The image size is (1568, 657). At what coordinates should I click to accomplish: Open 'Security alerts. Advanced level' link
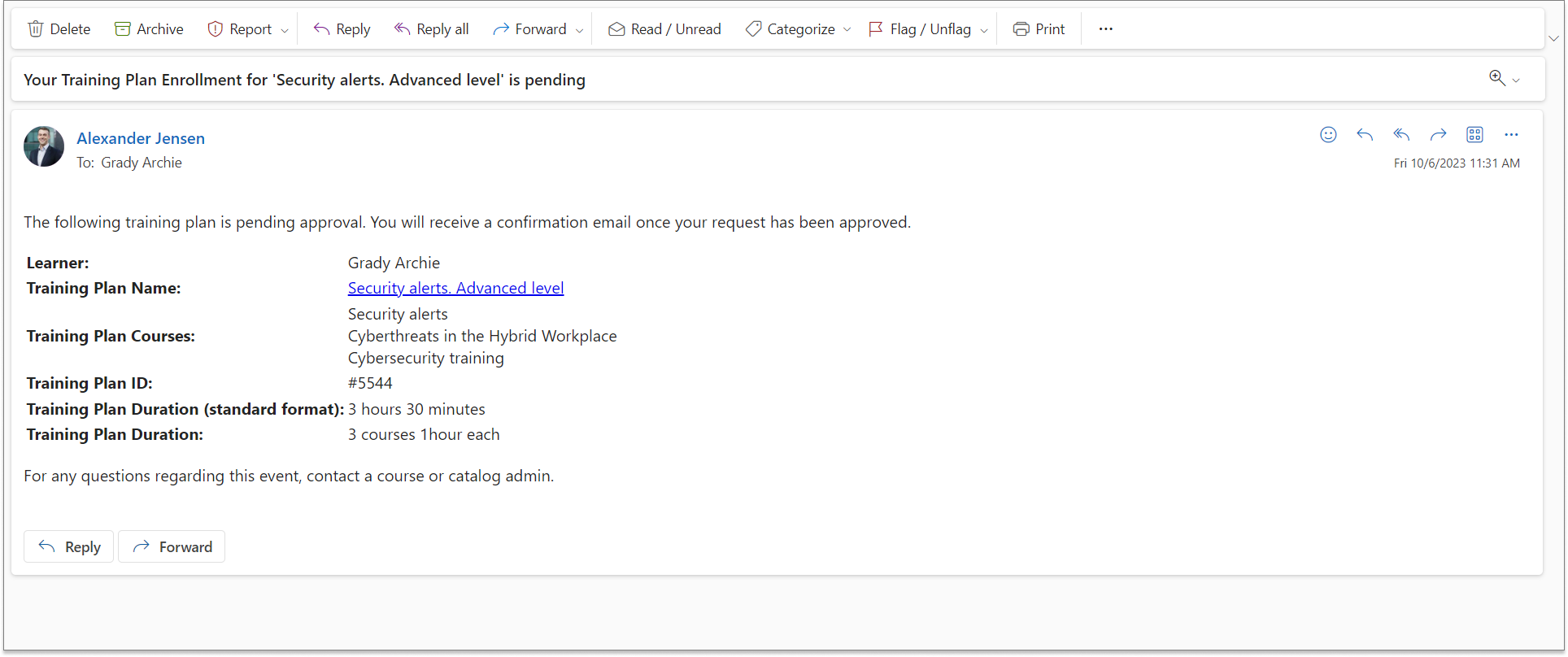pyautogui.click(x=455, y=288)
